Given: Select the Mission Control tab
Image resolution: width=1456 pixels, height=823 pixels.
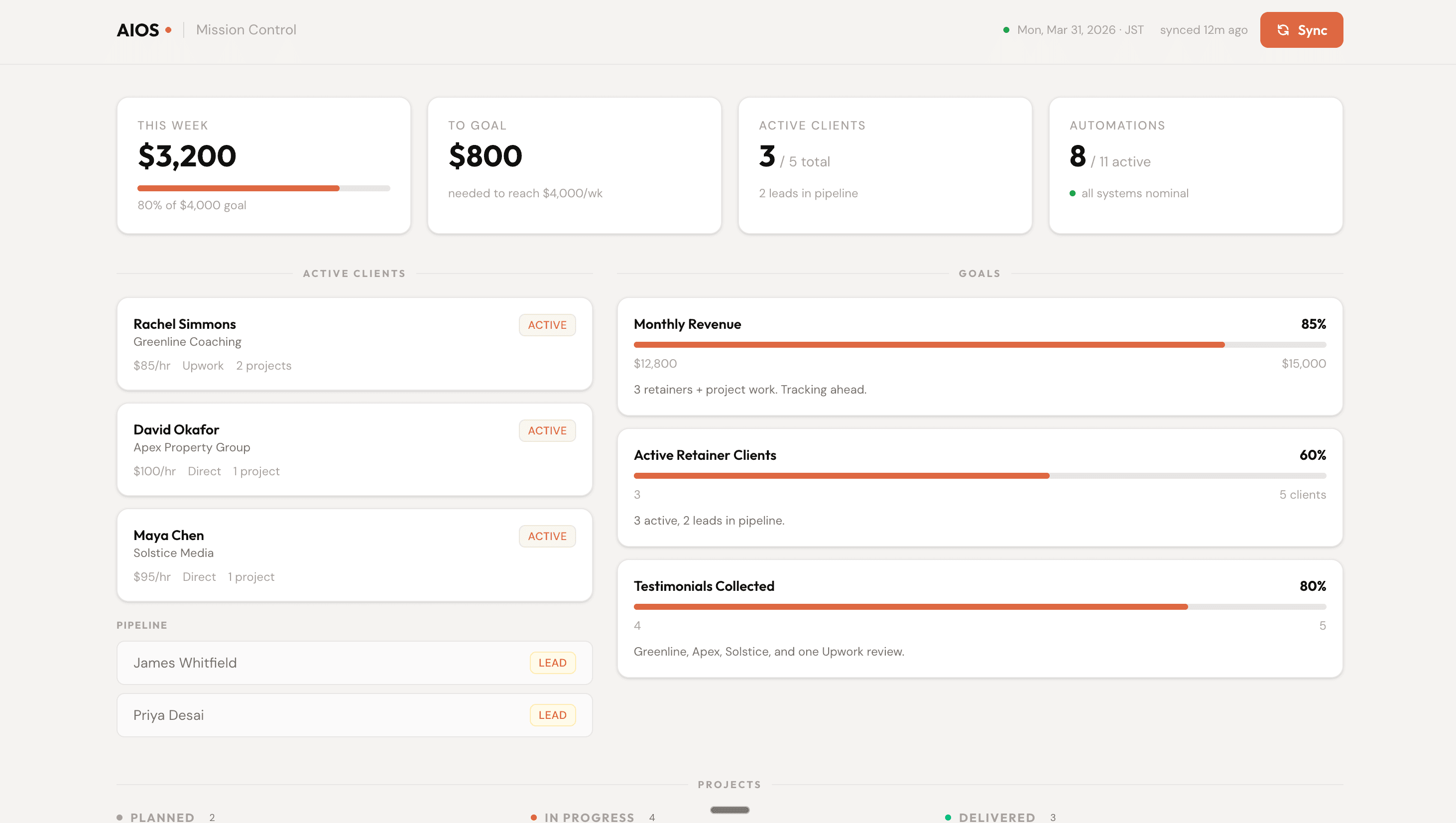Looking at the screenshot, I should (246, 29).
